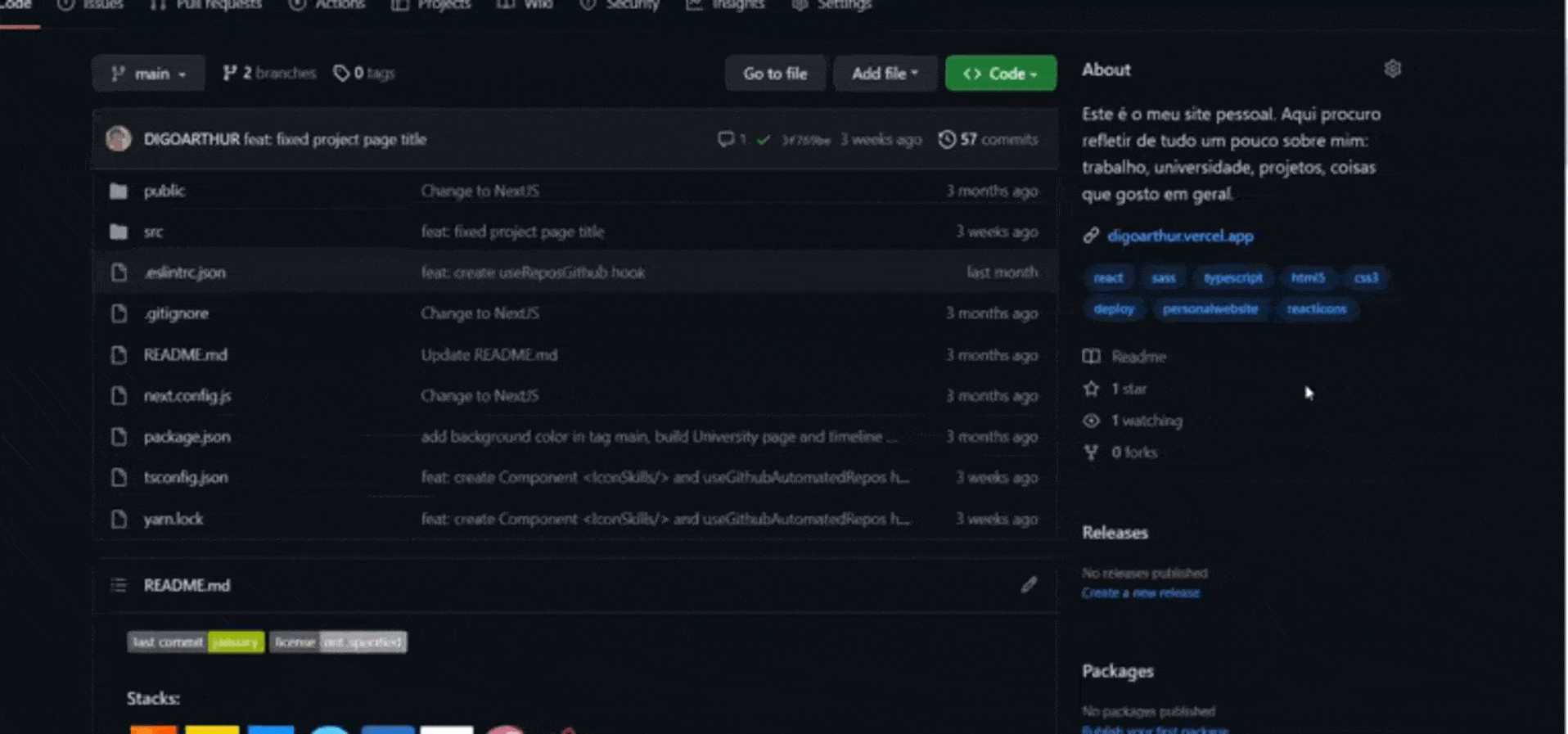
Task: Click the star icon beside 1 star
Action: (x=1091, y=389)
